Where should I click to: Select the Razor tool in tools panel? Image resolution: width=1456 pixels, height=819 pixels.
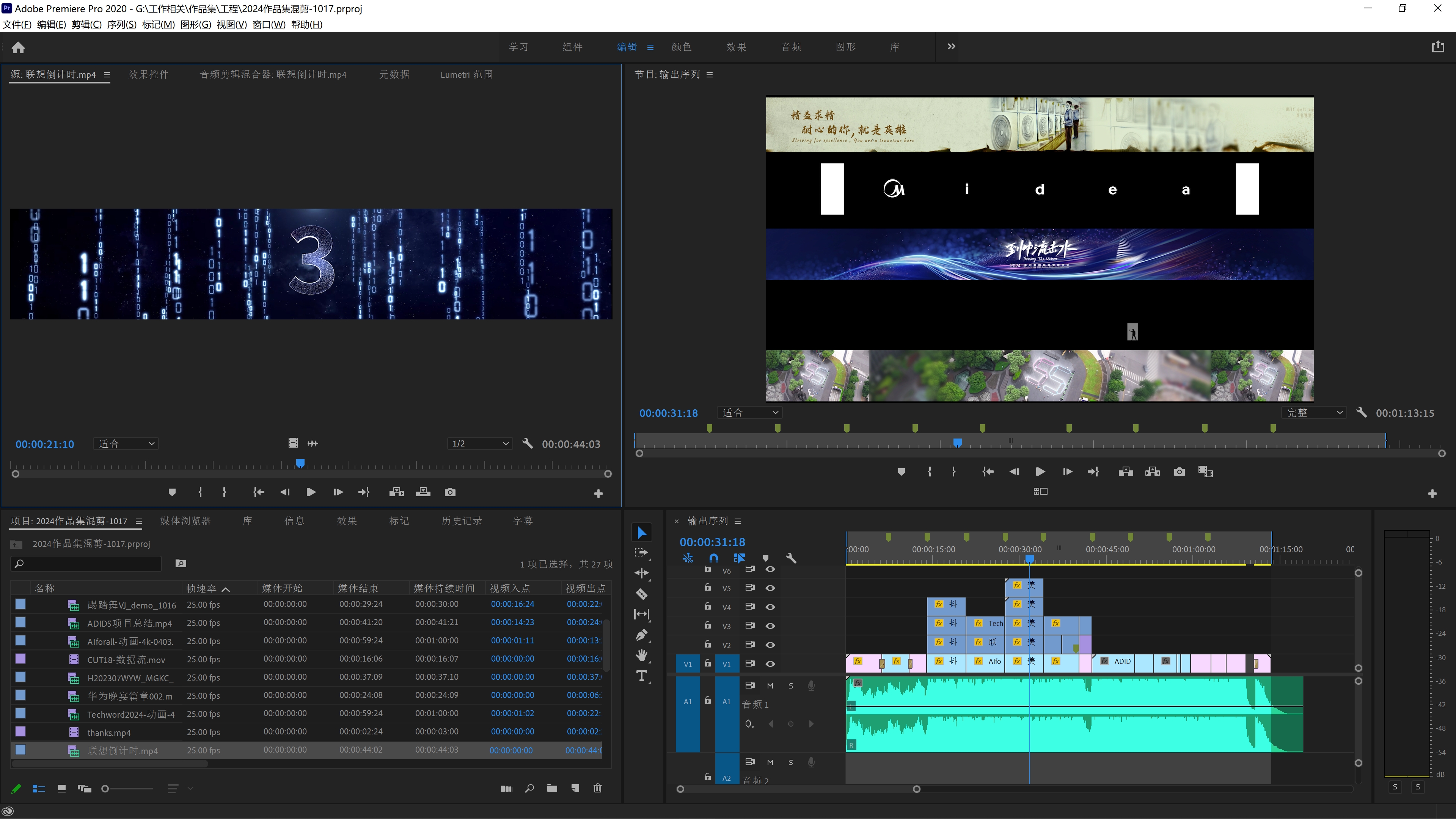[x=641, y=594]
